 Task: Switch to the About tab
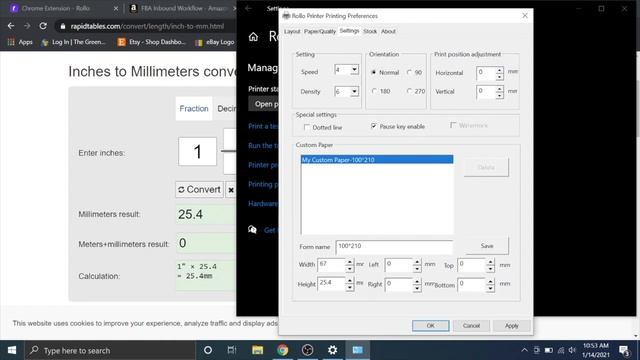pos(388,31)
